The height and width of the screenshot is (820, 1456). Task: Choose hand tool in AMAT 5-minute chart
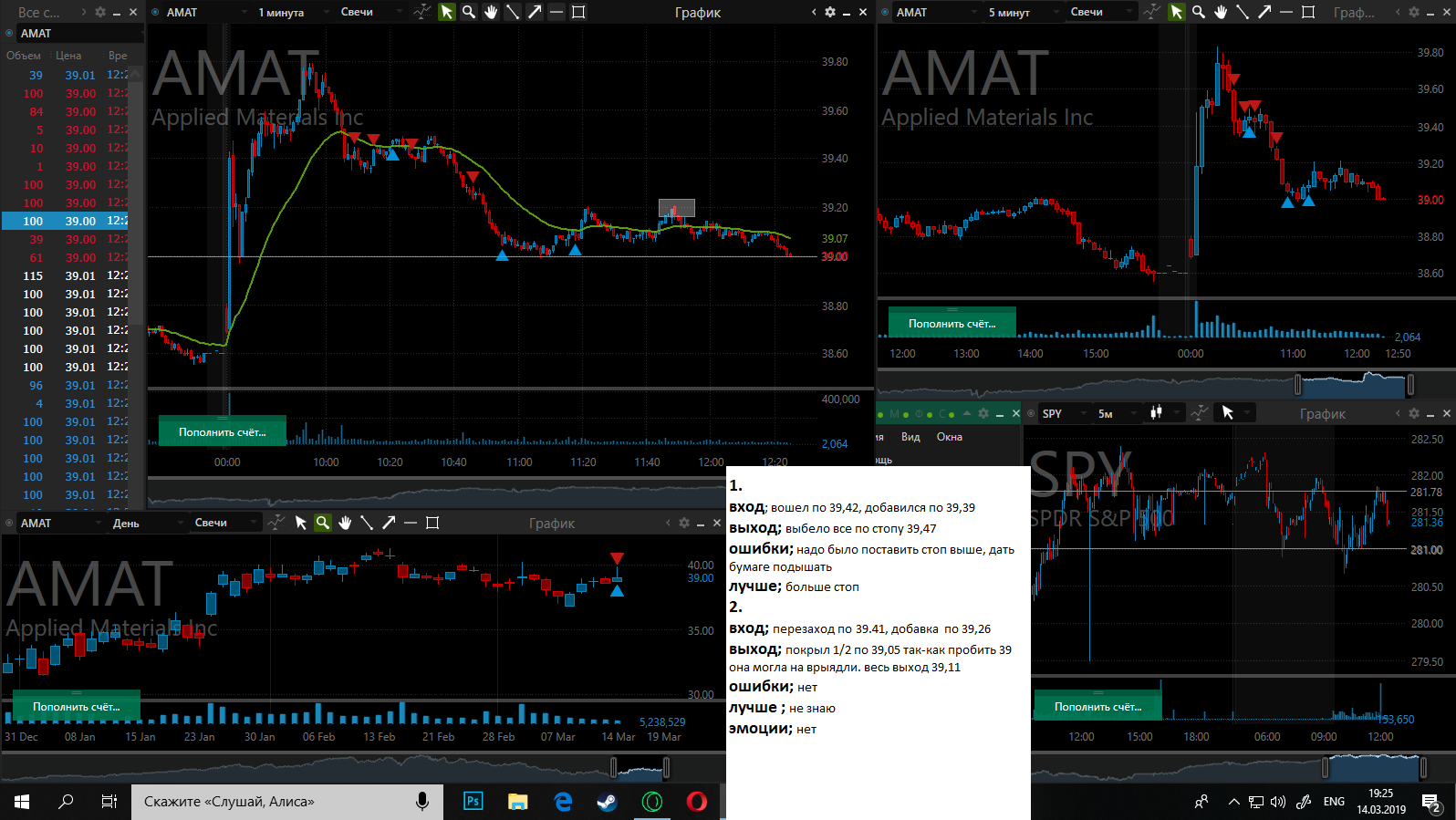(1221, 12)
